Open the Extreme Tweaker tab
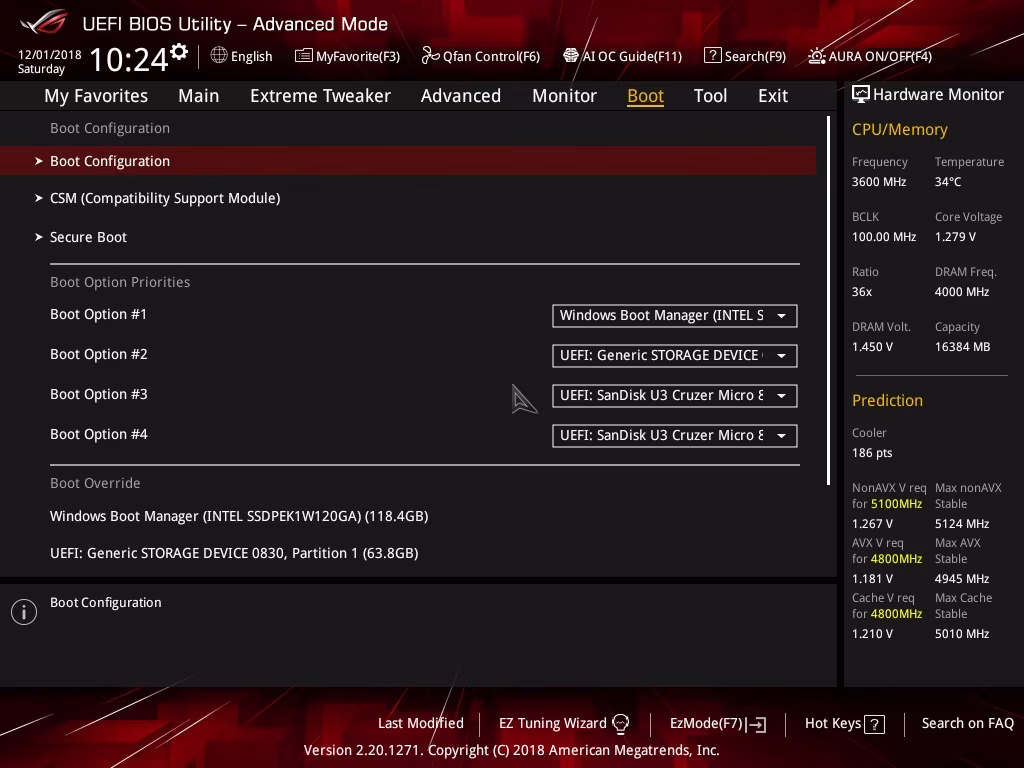This screenshot has width=1024, height=768. (x=320, y=96)
